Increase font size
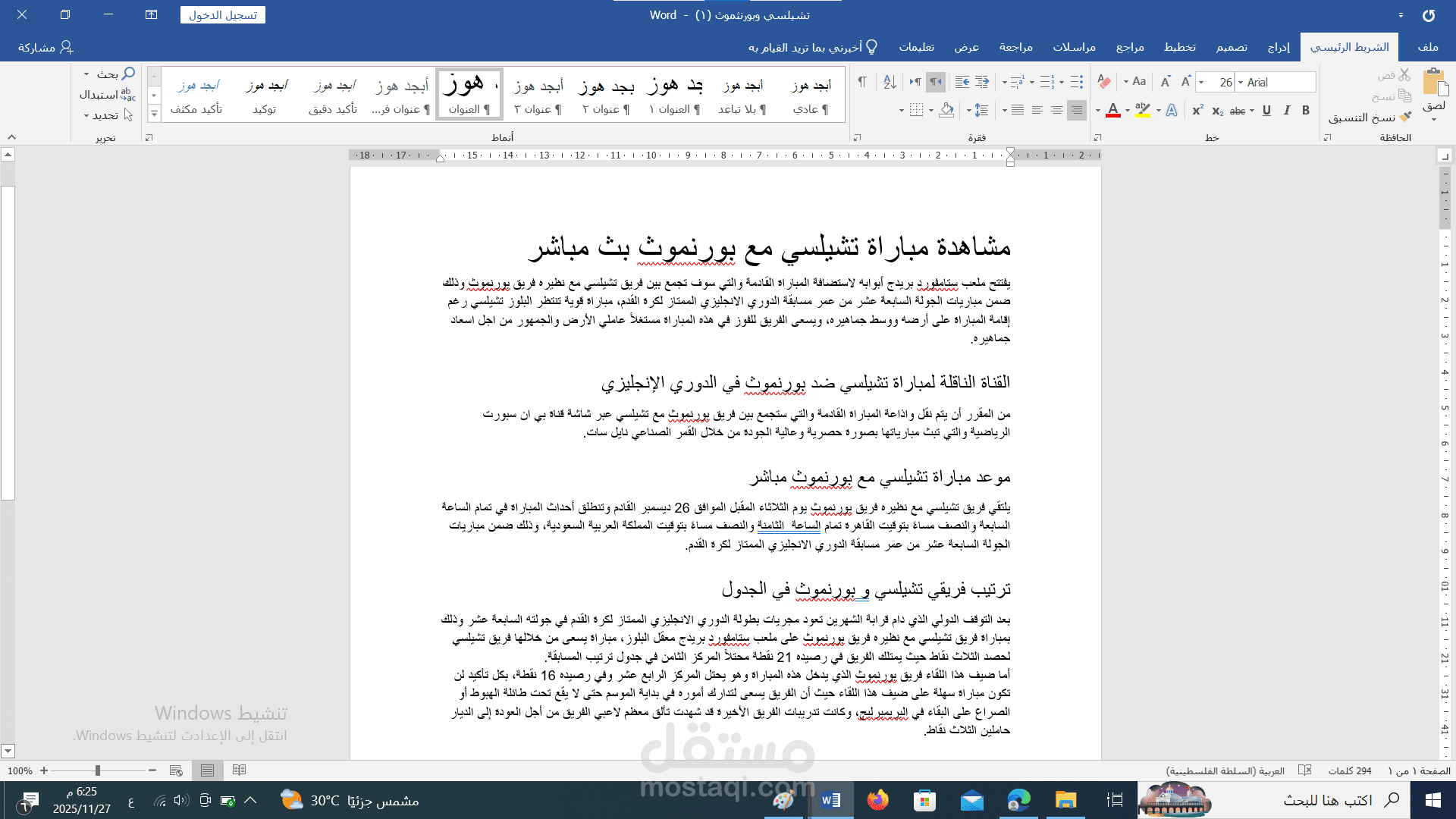 pos(1186,82)
